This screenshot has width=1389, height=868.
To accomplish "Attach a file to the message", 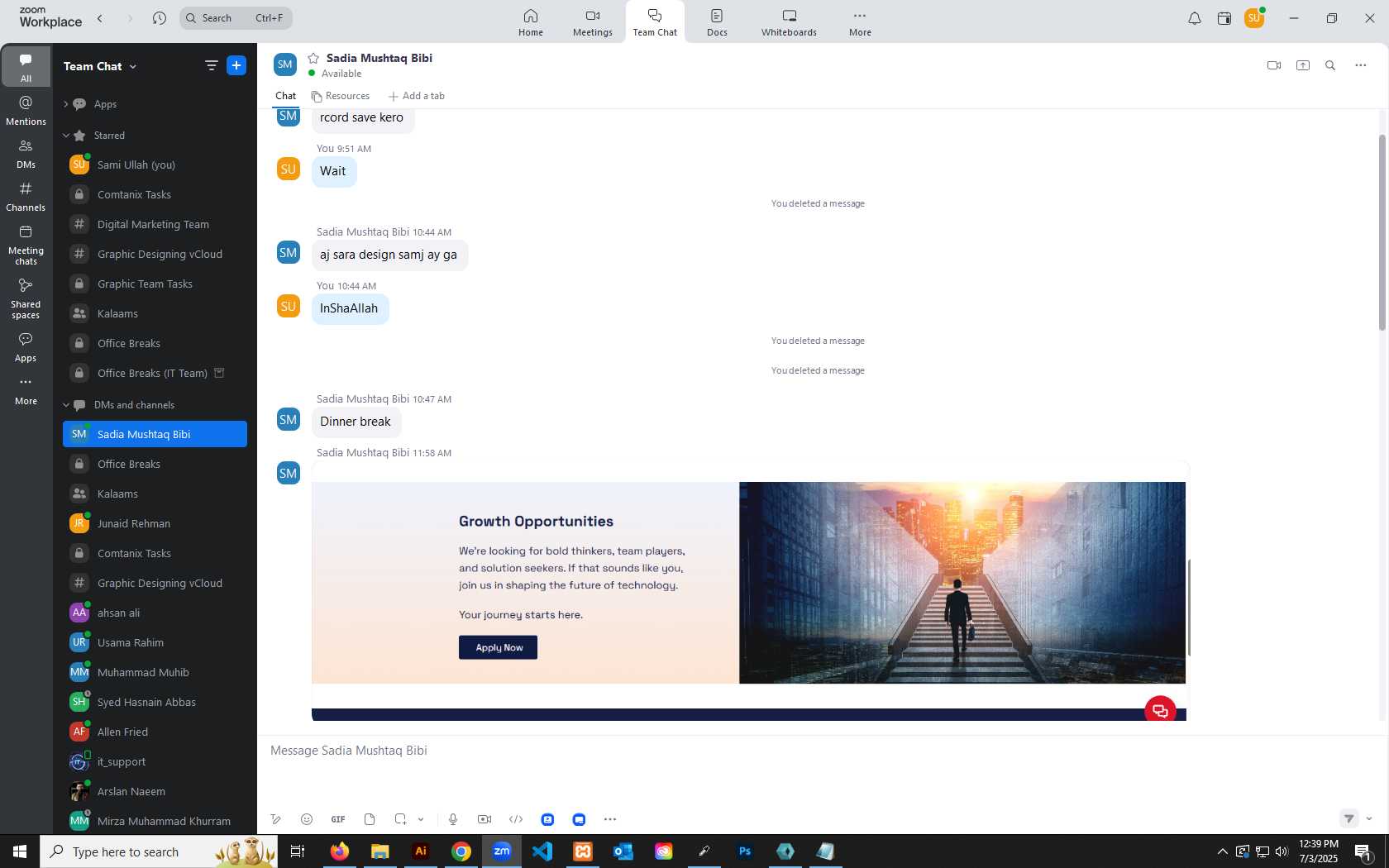I will pos(370,819).
